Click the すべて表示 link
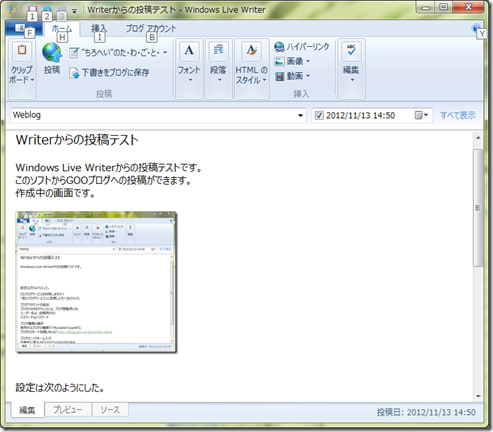Screen dimensions: 493x432 pos(458,115)
